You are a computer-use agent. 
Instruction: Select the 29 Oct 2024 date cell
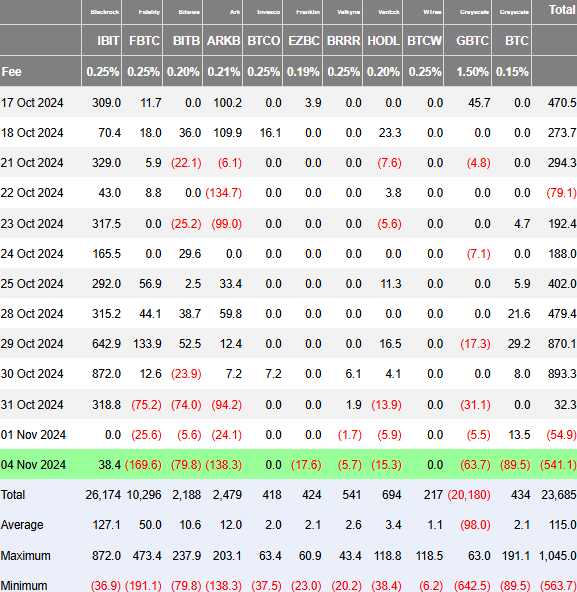click(x=32, y=344)
